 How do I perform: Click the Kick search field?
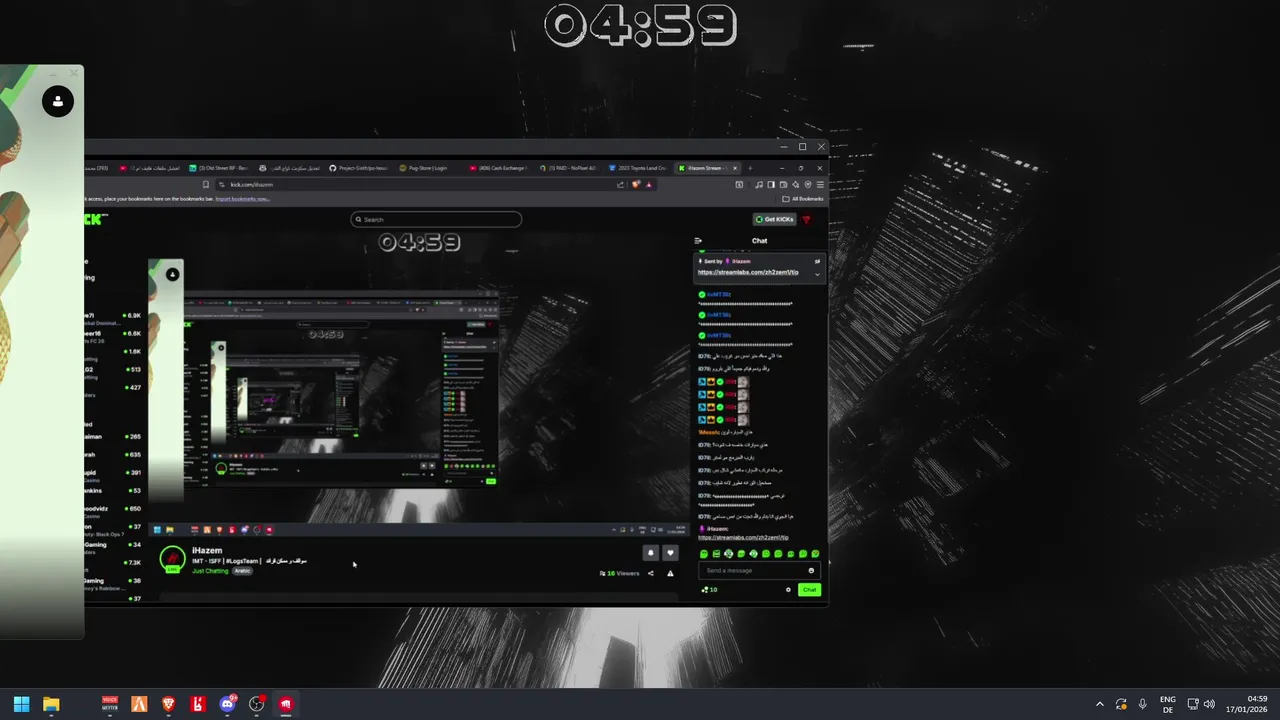tap(436, 219)
